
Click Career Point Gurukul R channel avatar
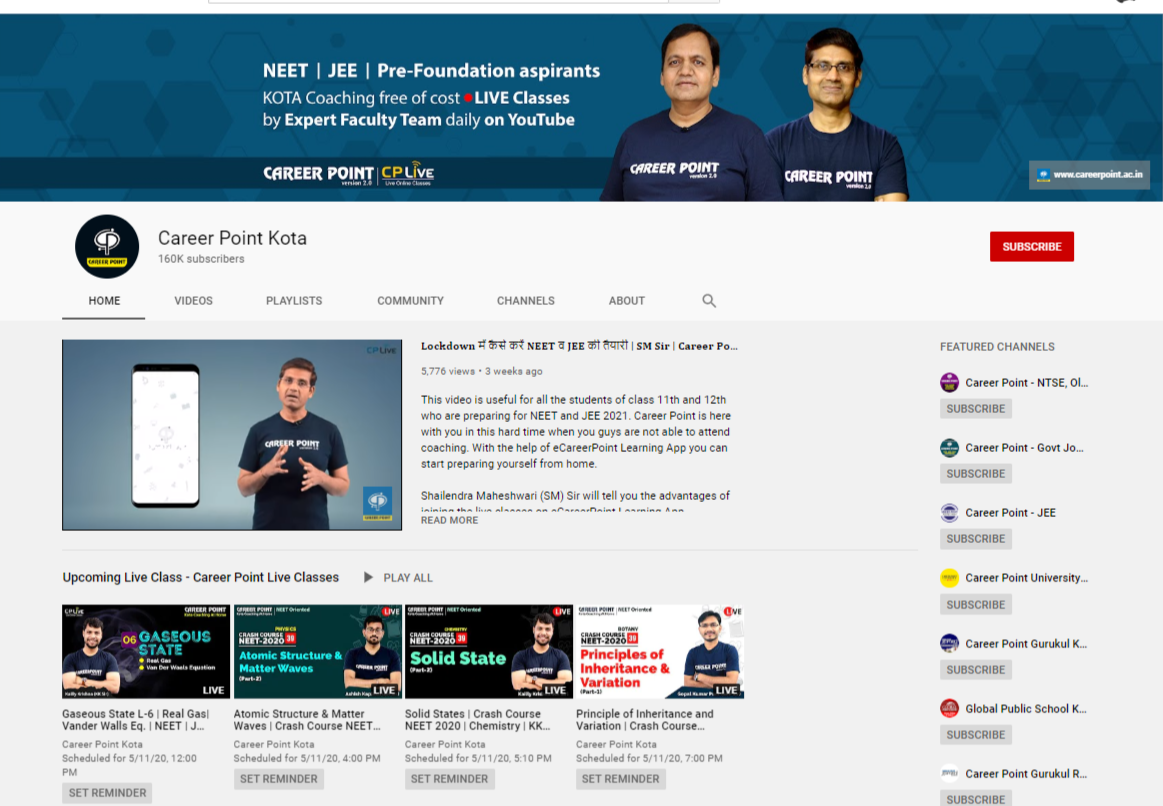(949, 773)
